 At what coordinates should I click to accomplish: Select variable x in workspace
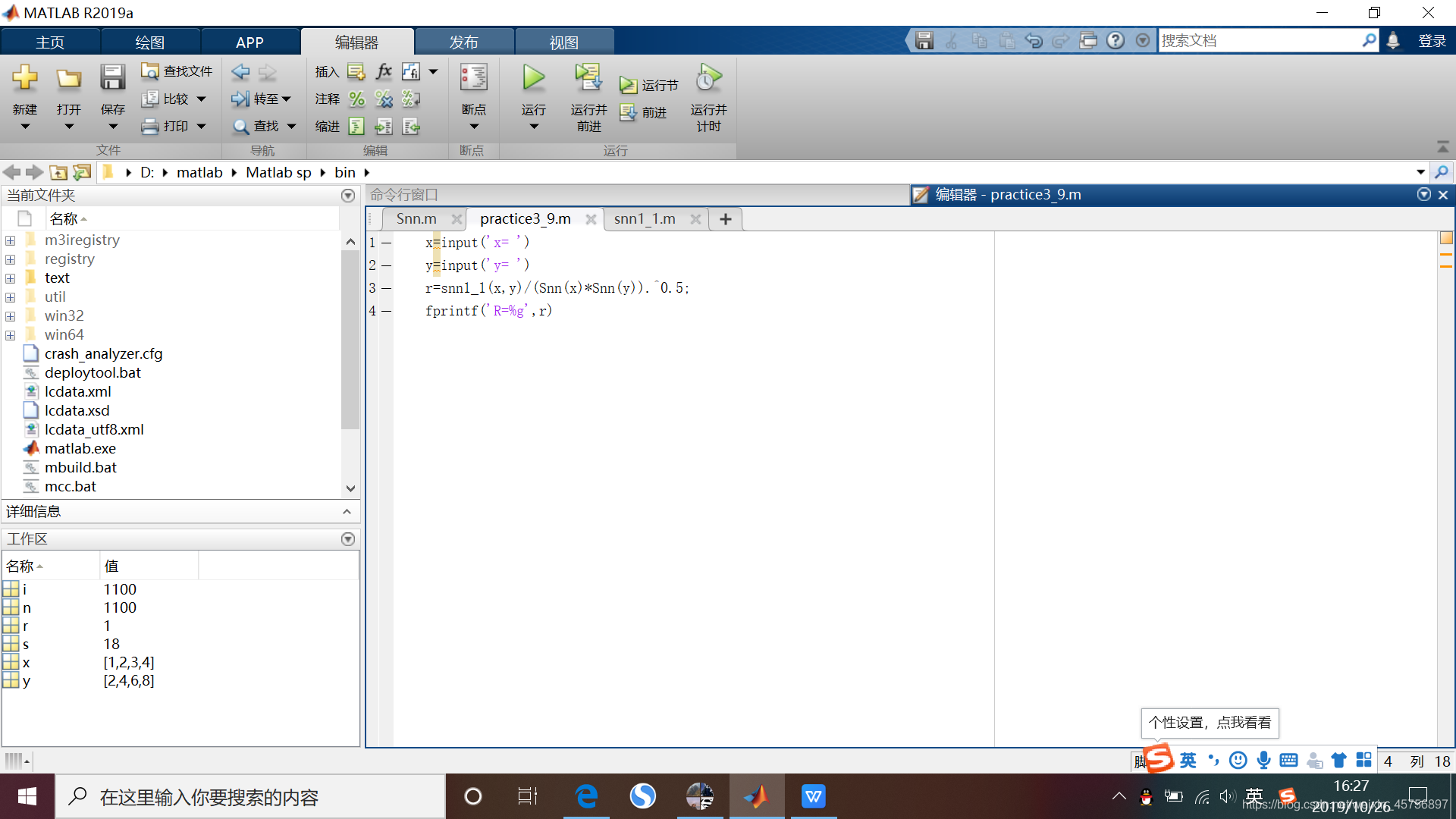point(26,663)
